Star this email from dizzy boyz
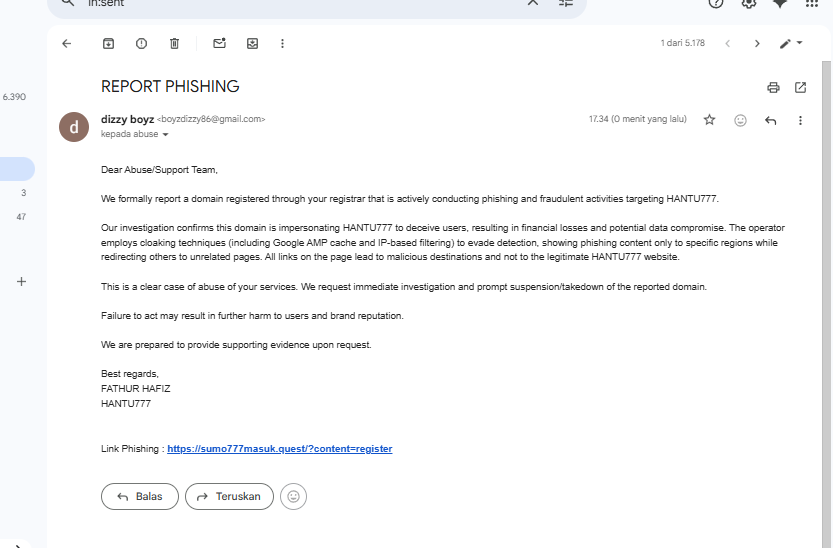 point(709,120)
